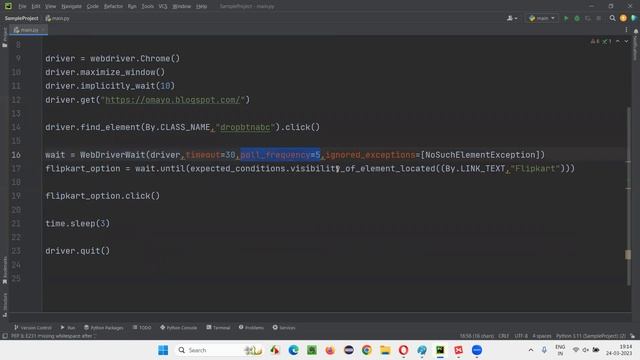Open the Notifications bell icon
The width and height of the screenshot is (640, 360).
636,31
